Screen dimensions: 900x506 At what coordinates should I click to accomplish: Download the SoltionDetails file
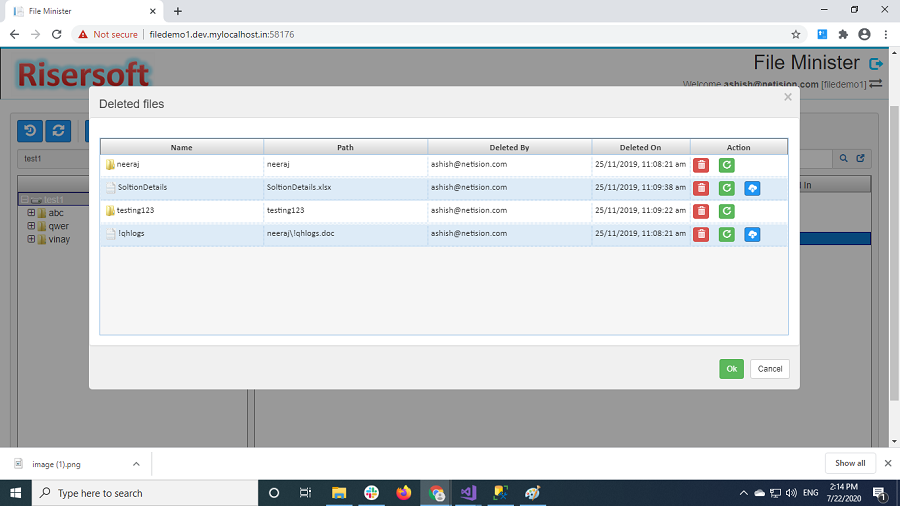point(752,188)
